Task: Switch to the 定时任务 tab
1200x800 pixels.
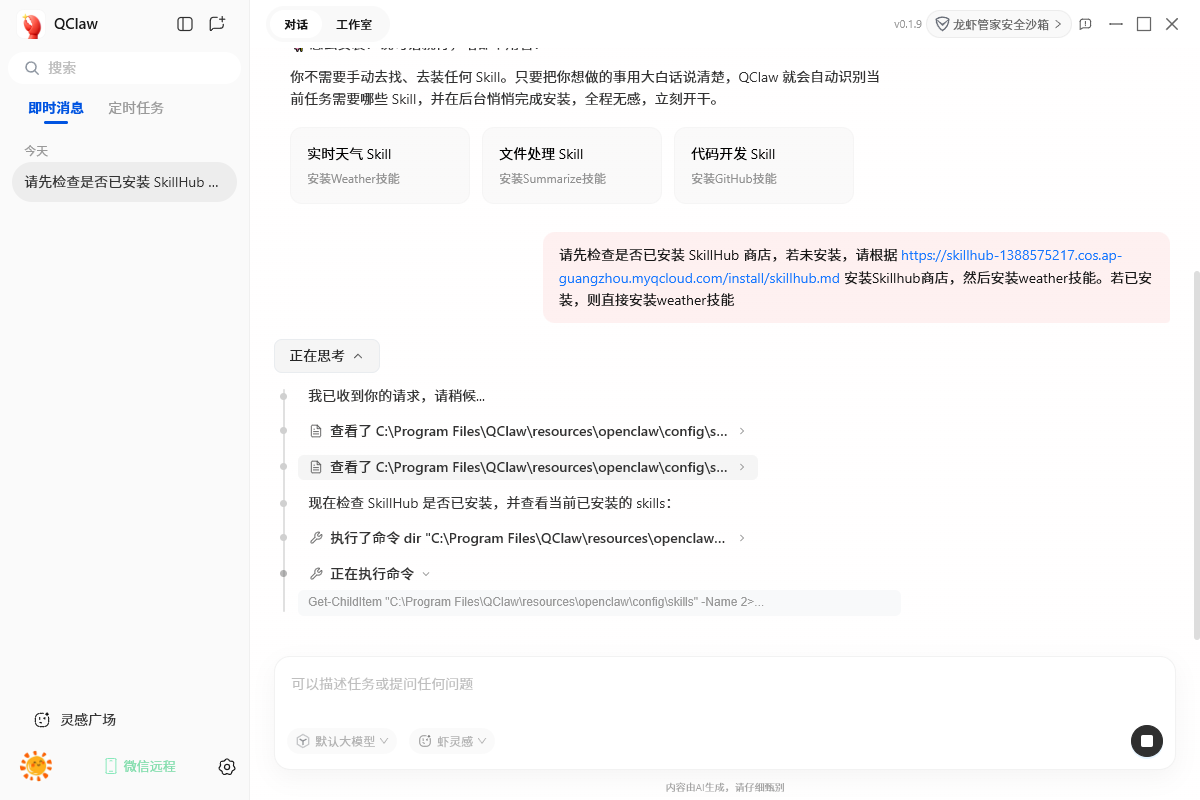Action: coord(136,108)
